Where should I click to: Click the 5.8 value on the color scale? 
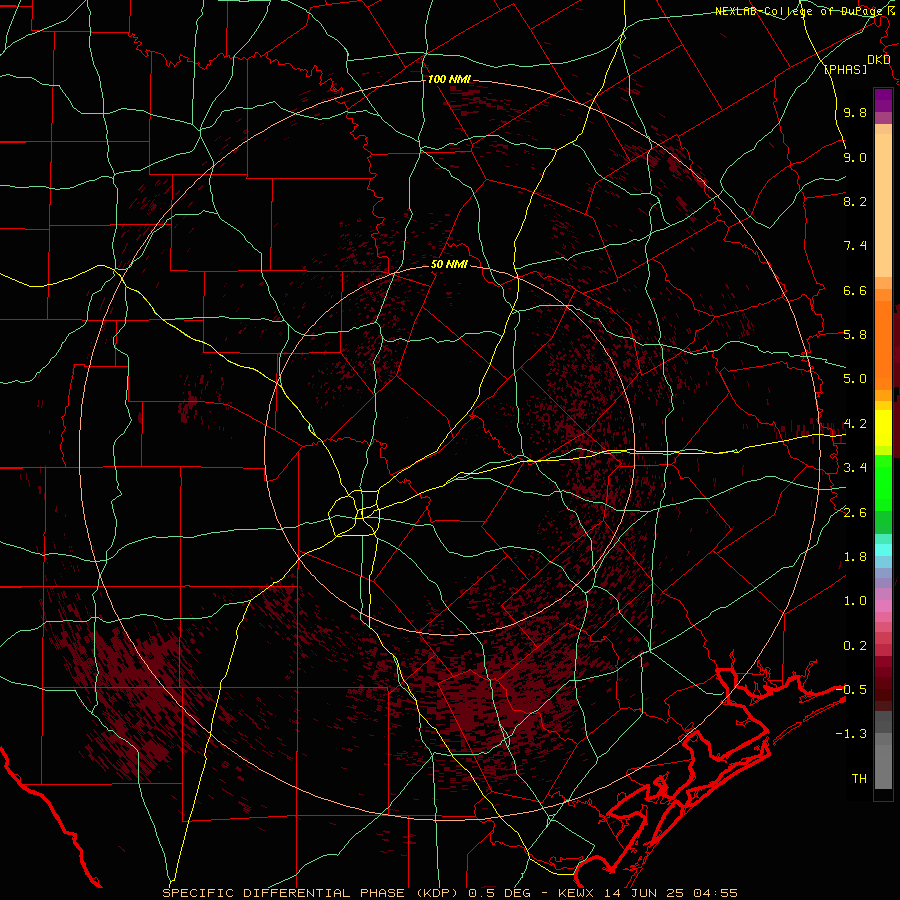pyautogui.click(x=855, y=335)
